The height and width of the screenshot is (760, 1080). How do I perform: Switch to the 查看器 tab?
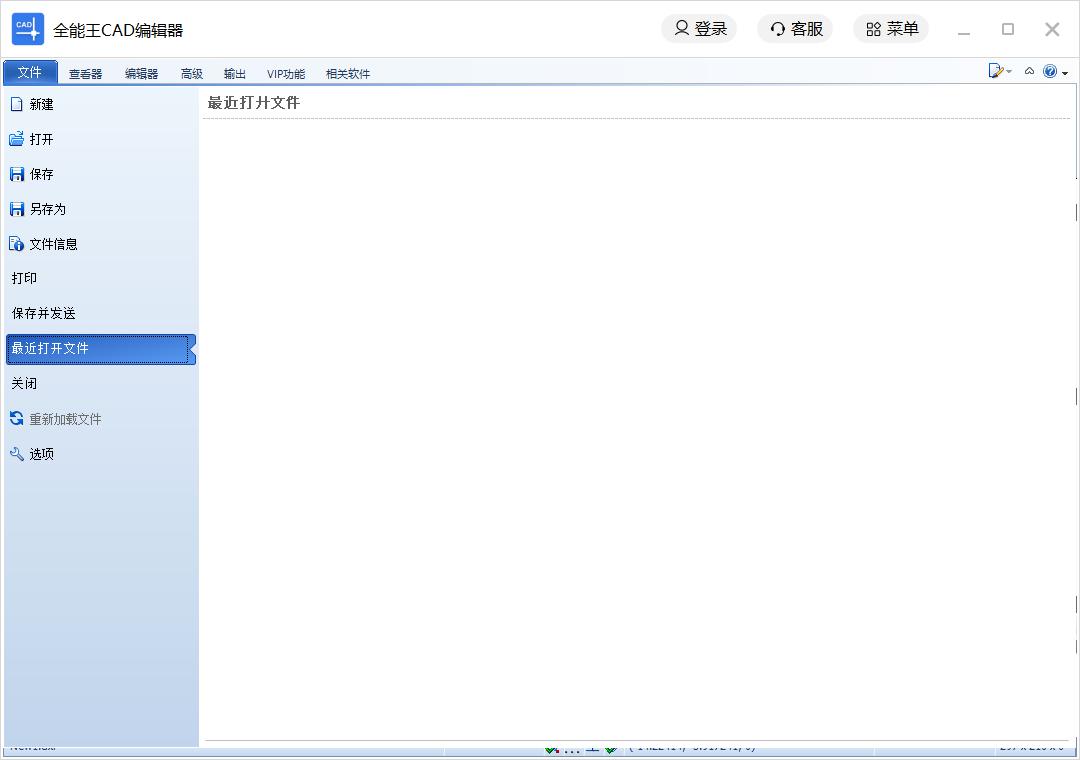pyautogui.click(x=85, y=74)
